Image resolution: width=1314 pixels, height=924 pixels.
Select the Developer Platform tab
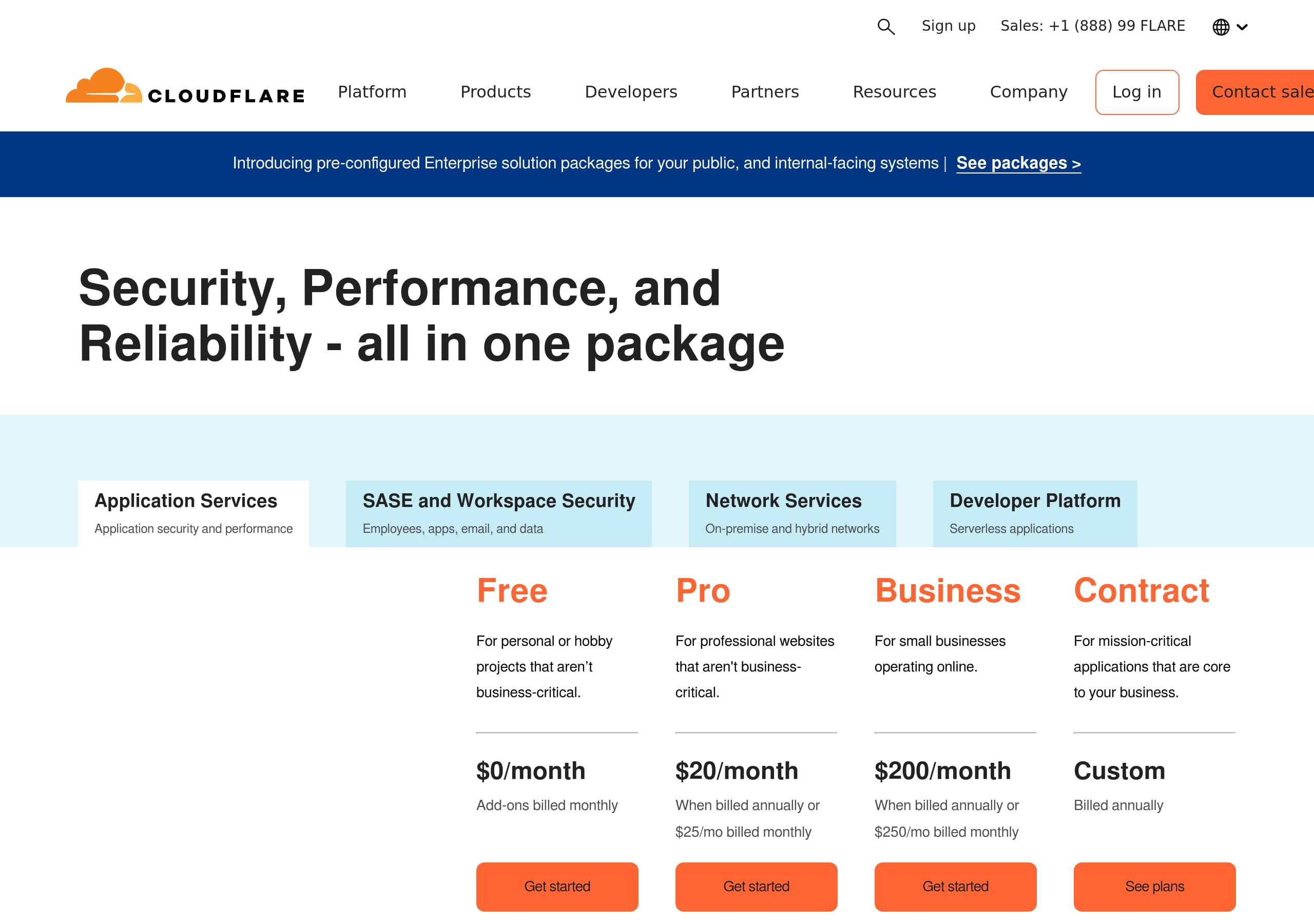point(1034,512)
